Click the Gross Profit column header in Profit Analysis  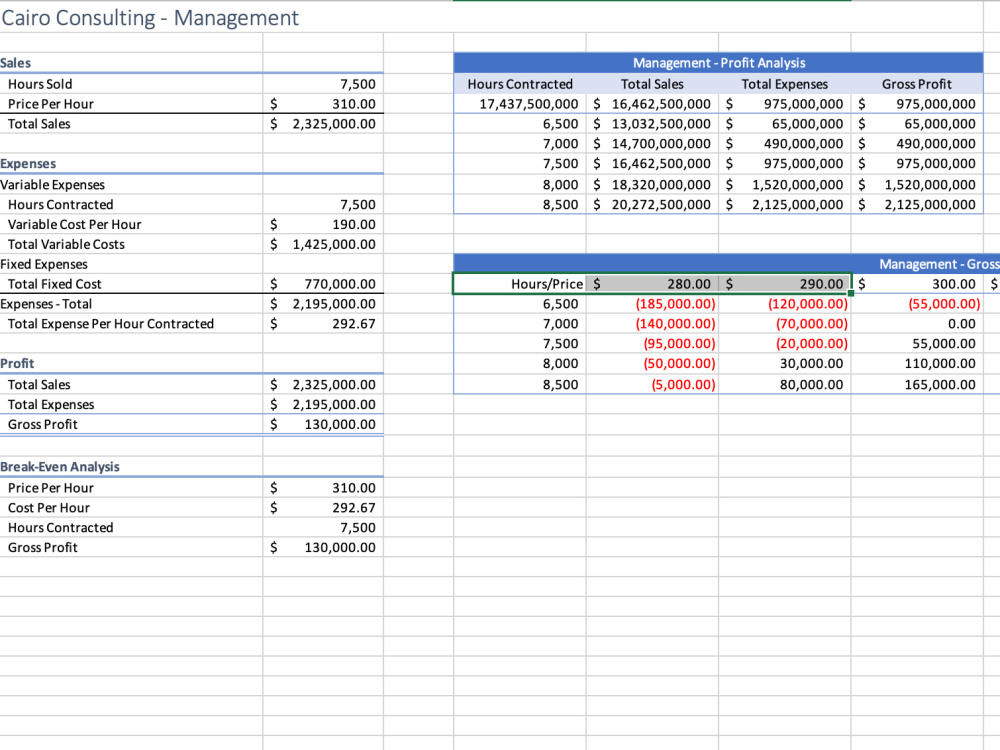coord(917,84)
